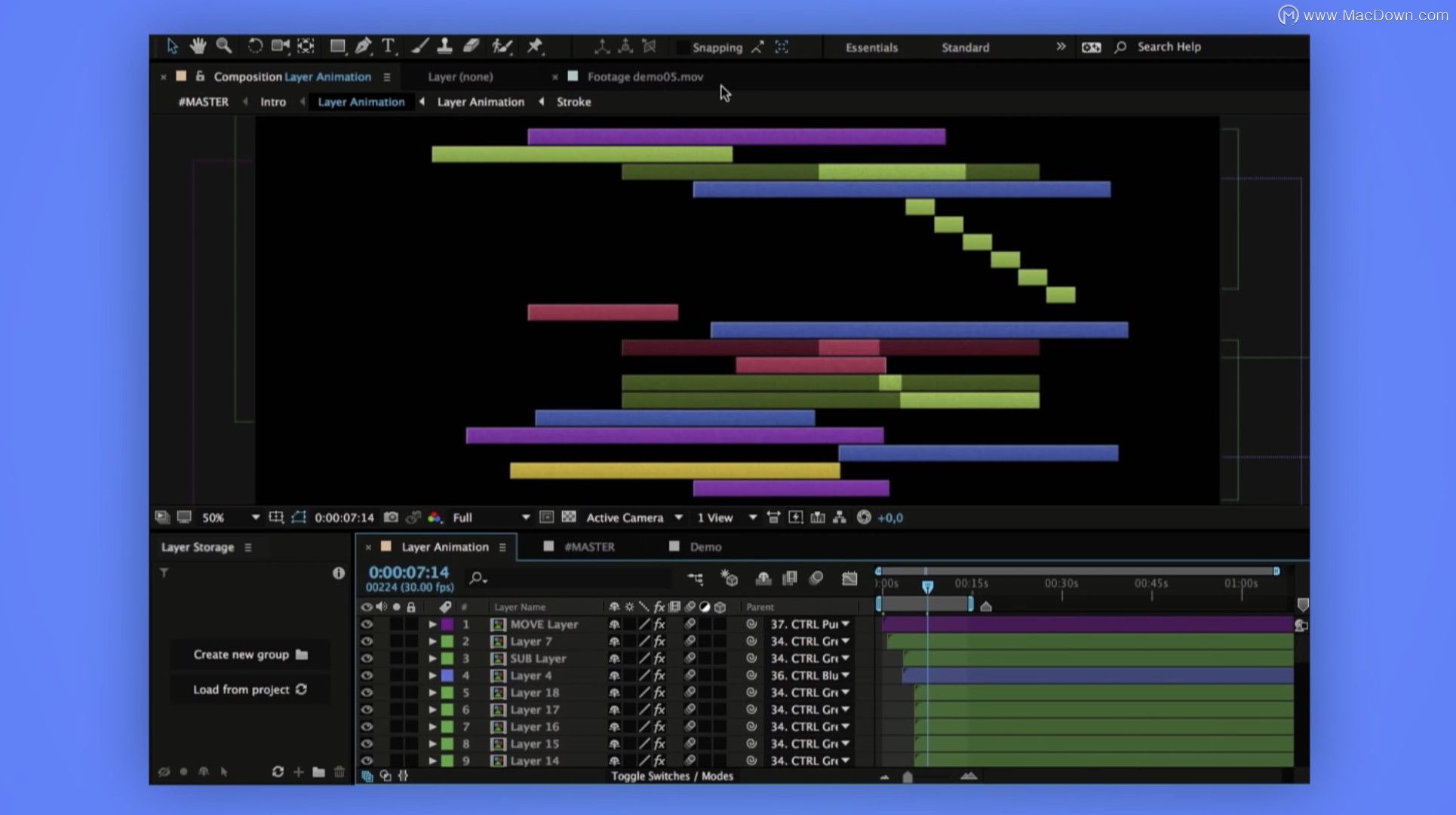This screenshot has height=815, width=1456.
Task: Toggle visibility of MOVE Layer
Action: (366, 623)
